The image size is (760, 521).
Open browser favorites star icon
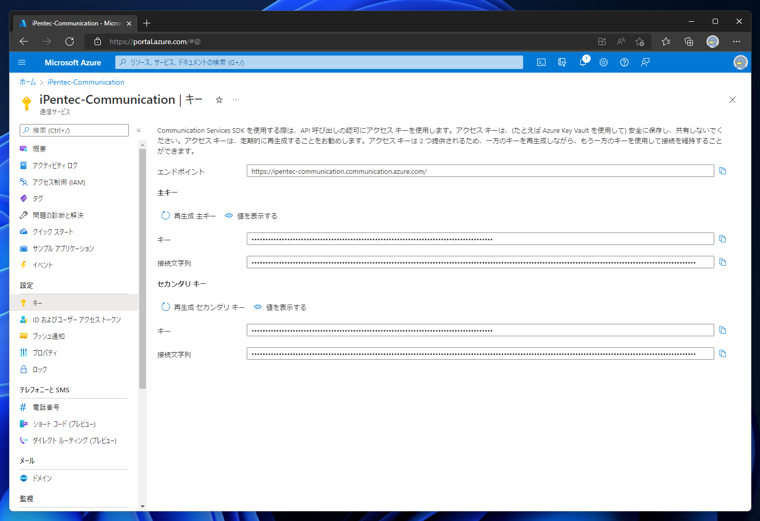[x=666, y=42]
